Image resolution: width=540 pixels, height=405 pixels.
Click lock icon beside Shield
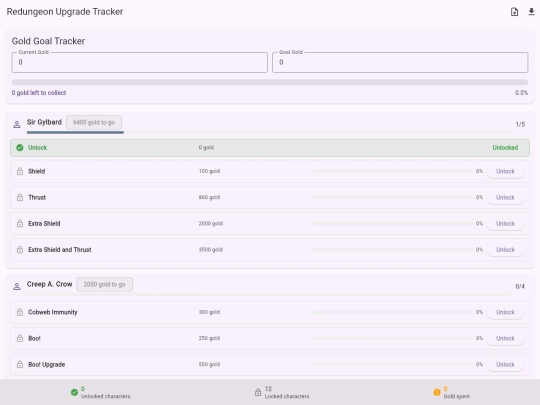point(20,171)
